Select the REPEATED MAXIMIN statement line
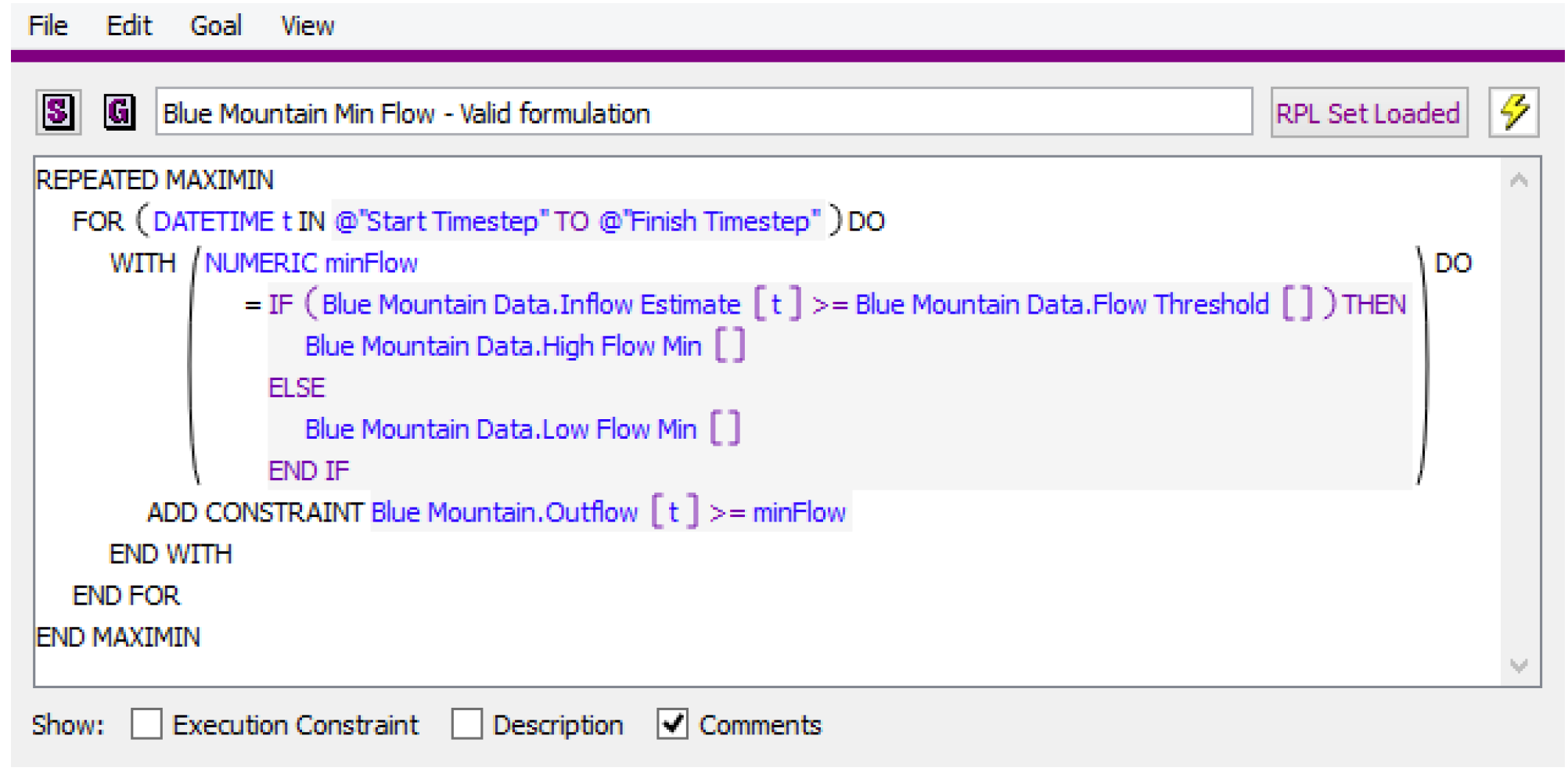 pyautogui.click(x=155, y=181)
